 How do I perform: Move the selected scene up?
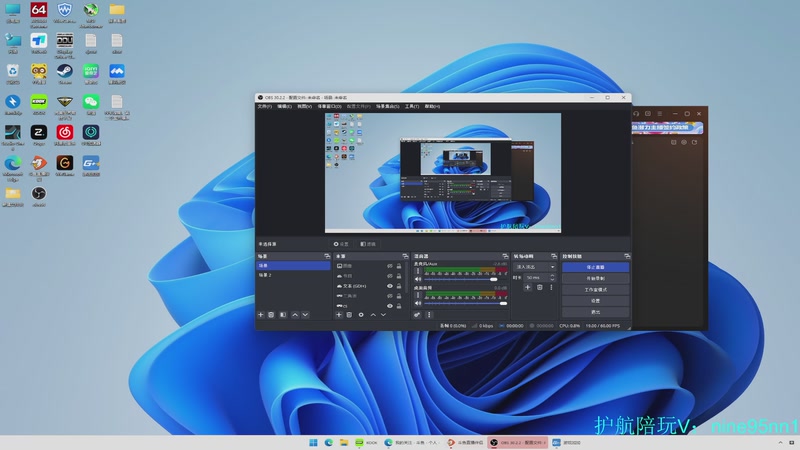point(295,315)
